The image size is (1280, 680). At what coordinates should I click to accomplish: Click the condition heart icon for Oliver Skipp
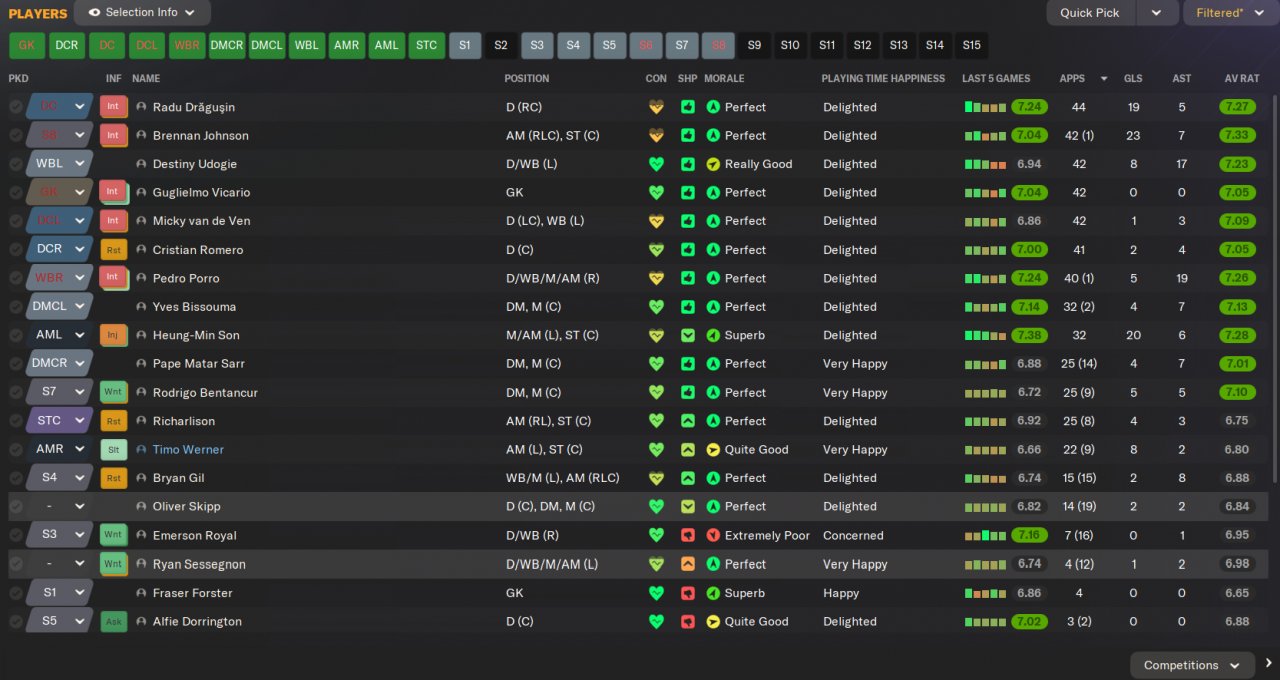(x=656, y=507)
